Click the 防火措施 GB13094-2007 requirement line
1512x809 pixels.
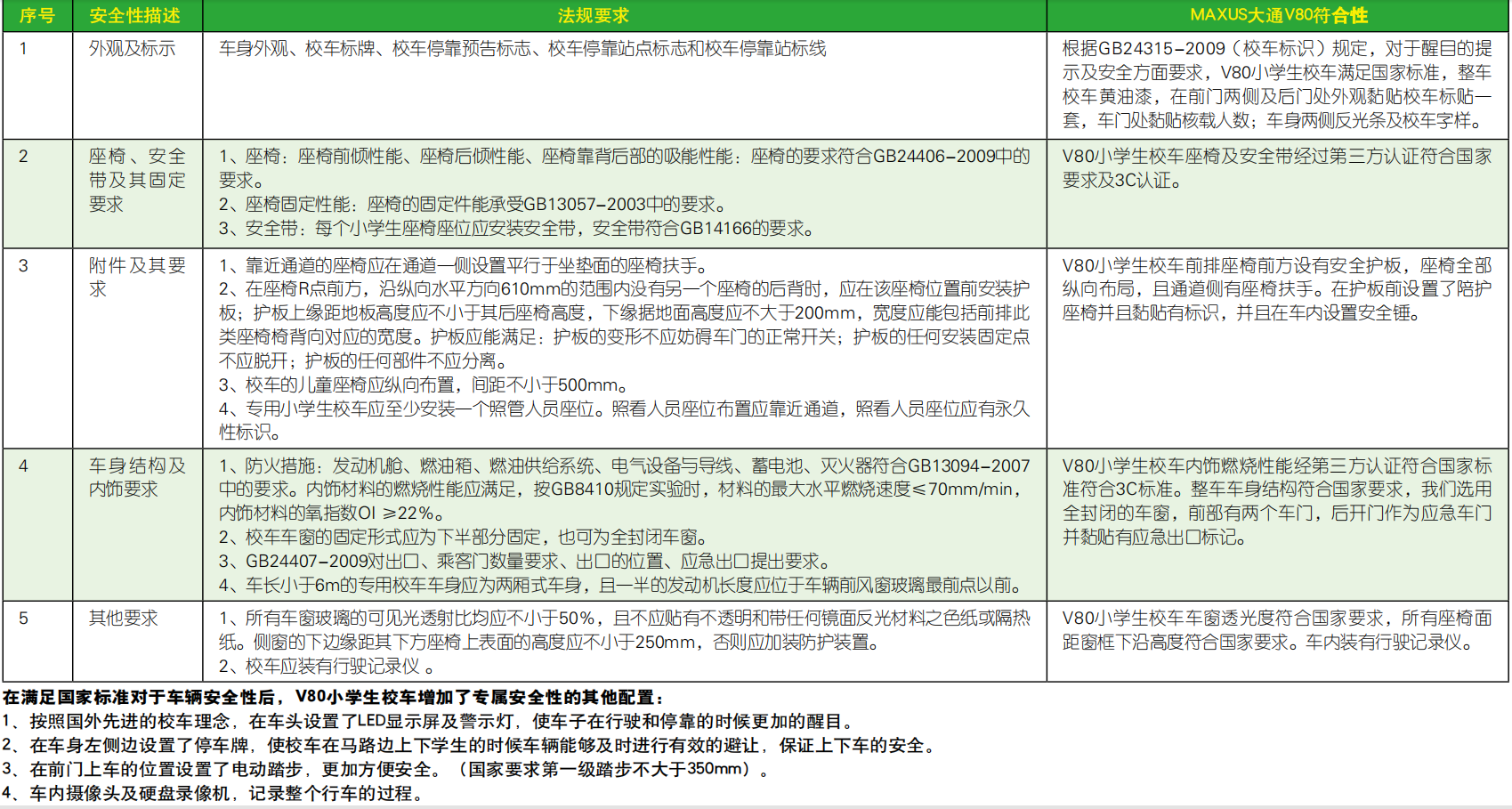(623, 465)
